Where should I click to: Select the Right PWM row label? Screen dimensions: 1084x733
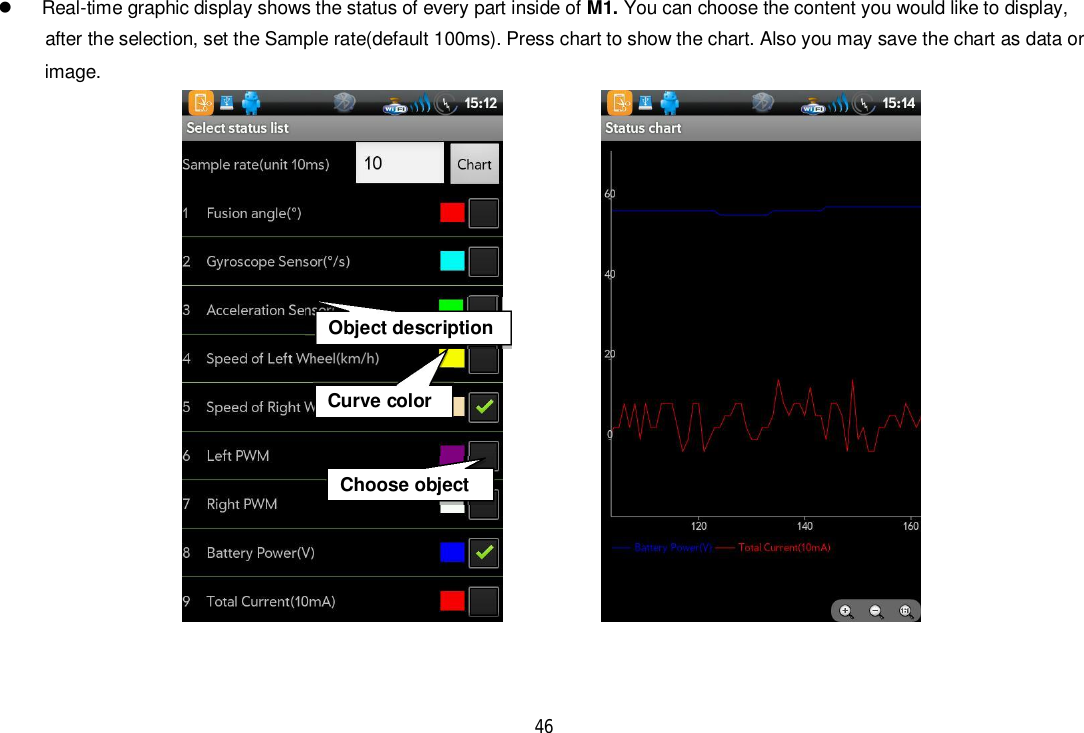tap(242, 504)
